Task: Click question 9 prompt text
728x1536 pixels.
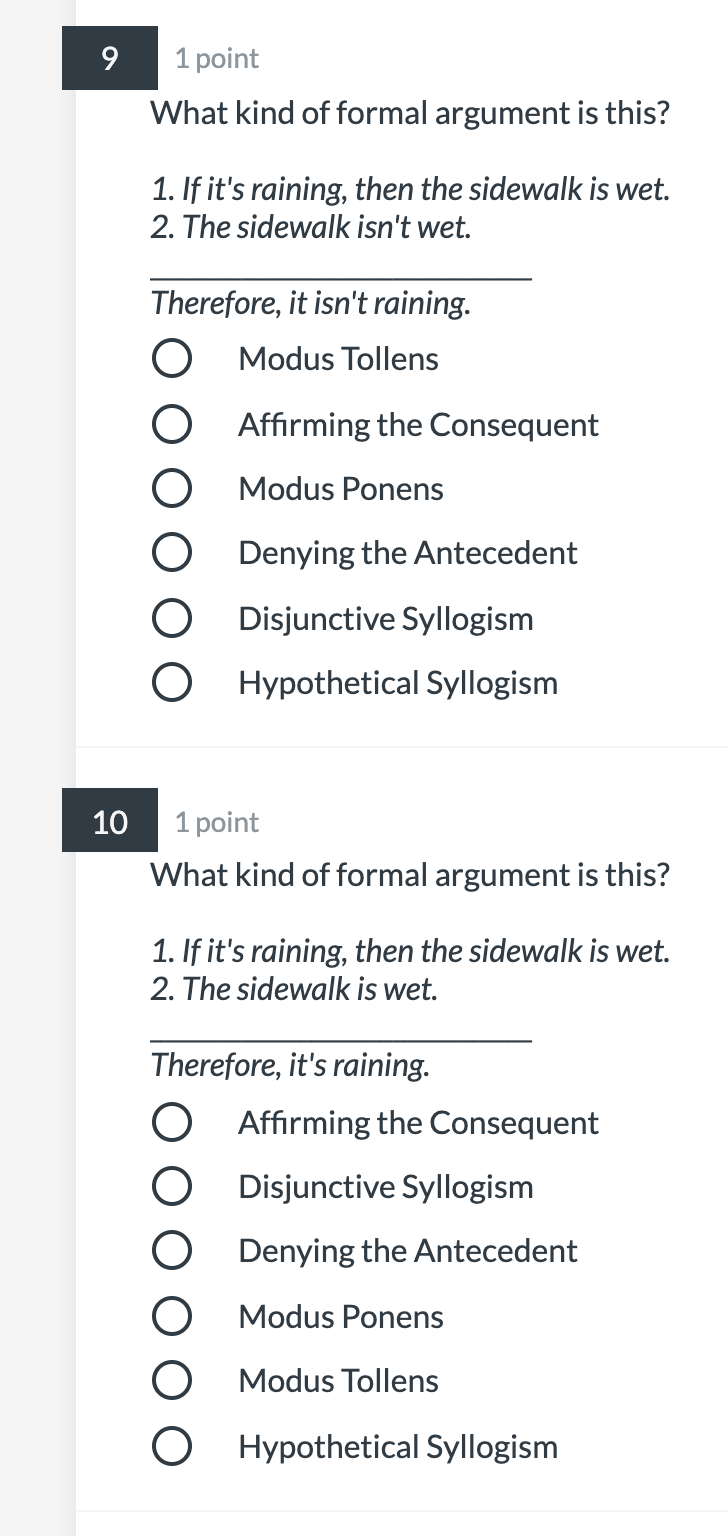Action: [x=410, y=113]
